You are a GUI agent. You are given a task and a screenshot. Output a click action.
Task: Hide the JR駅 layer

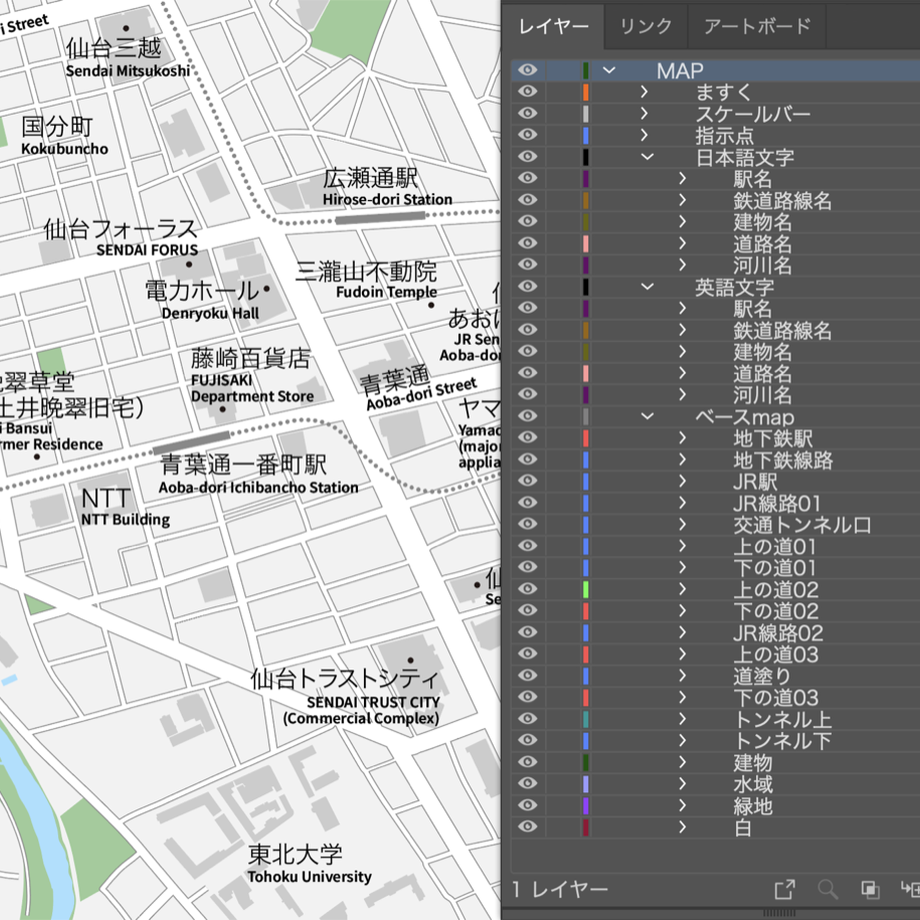pos(527,481)
